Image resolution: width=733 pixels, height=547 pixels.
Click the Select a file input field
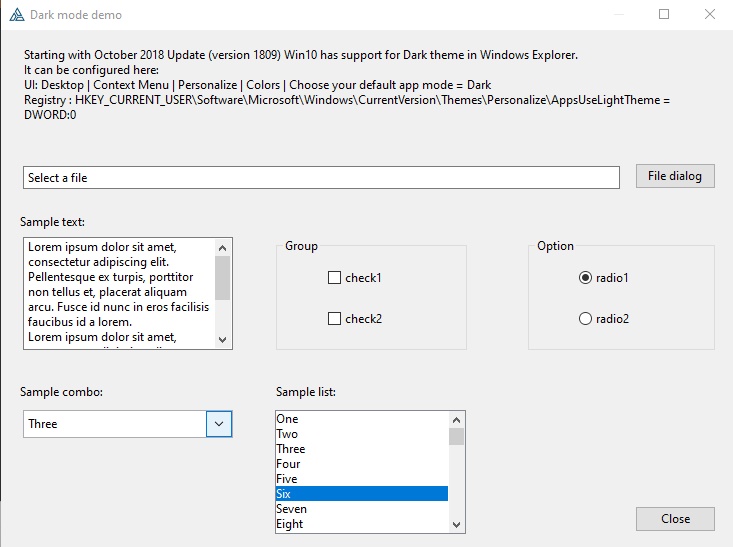tap(321, 177)
